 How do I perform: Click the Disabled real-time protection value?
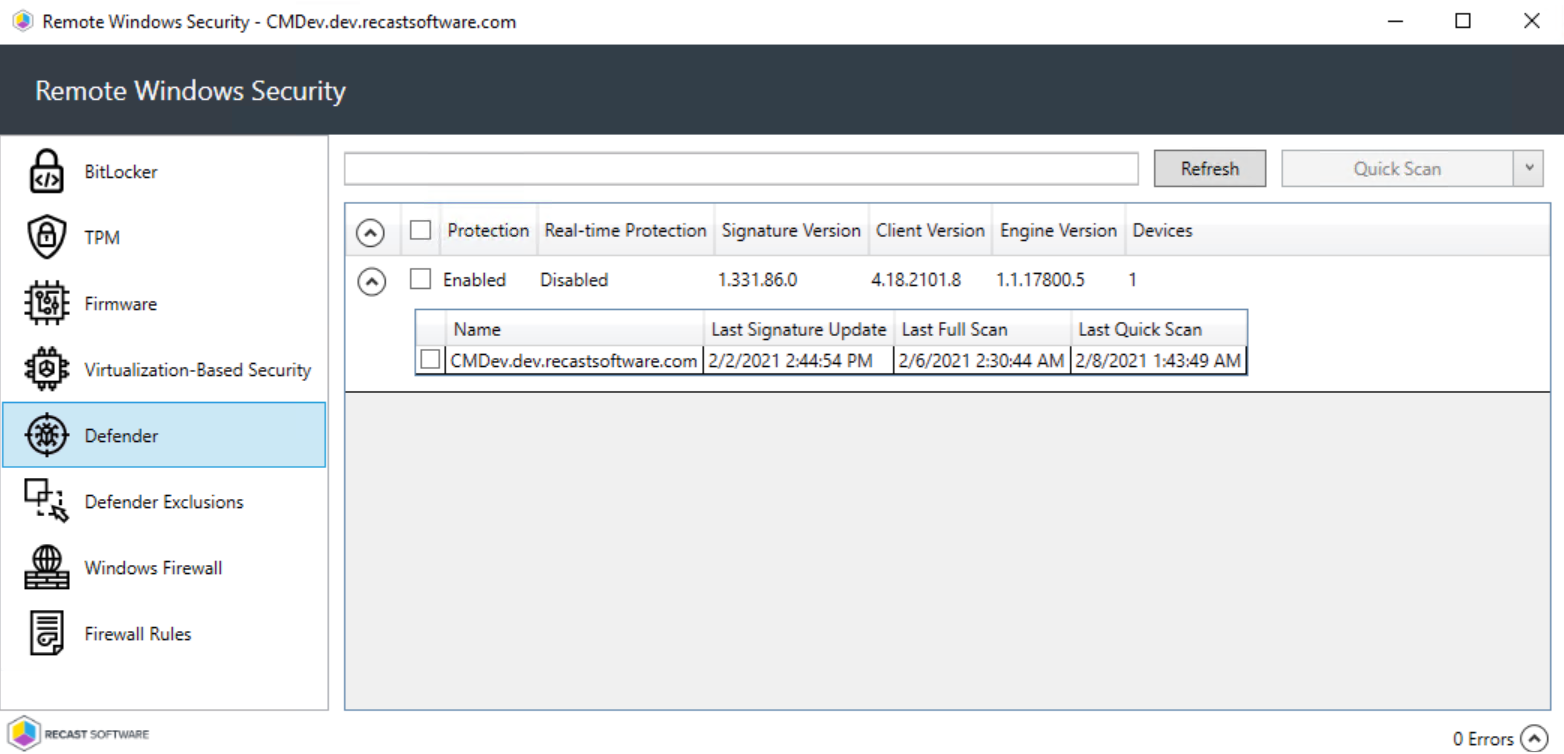tap(574, 281)
